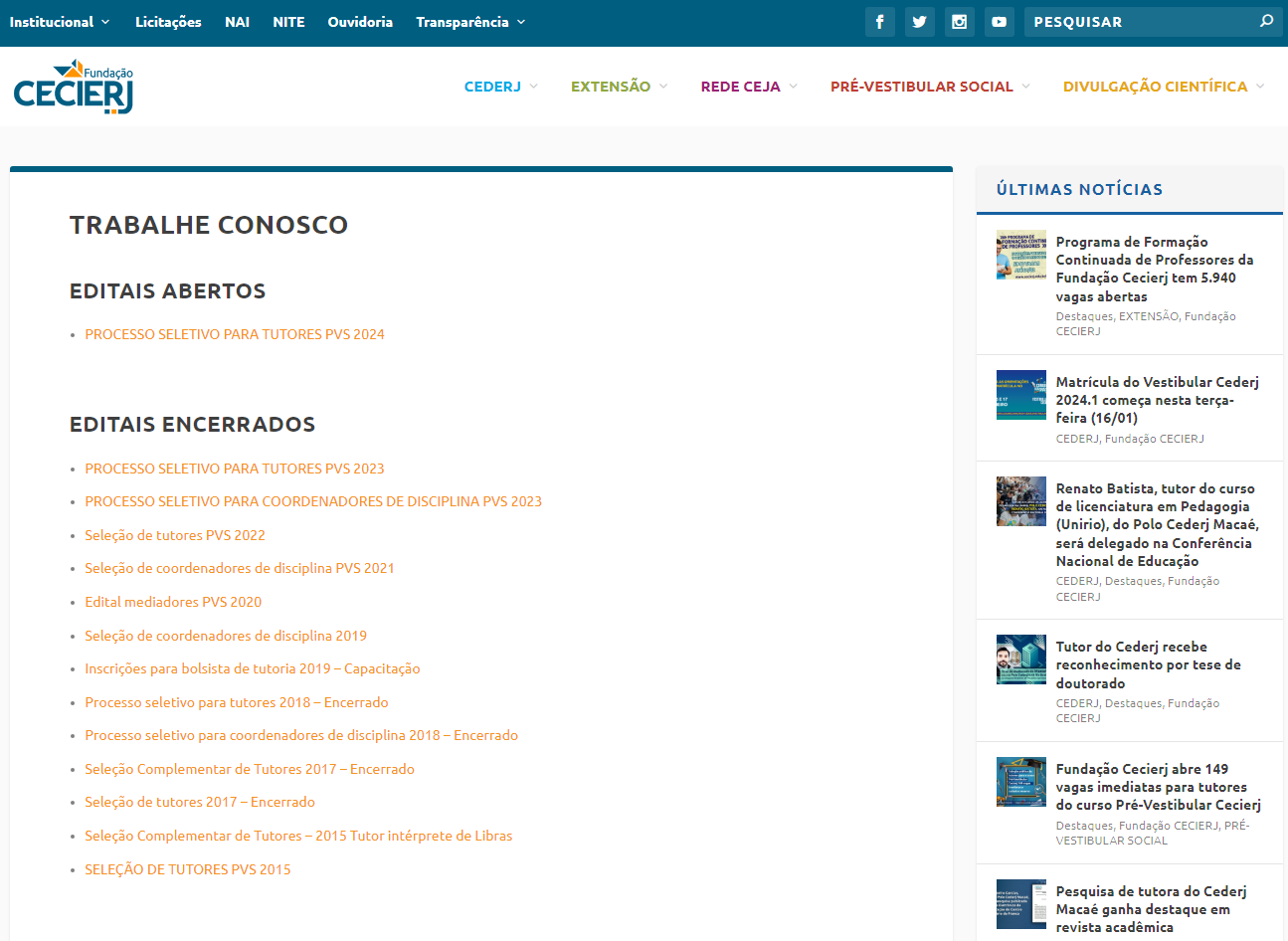Image resolution: width=1288 pixels, height=941 pixels.
Task: Expand the DIVULGAÇÃO CIENTÍFICA dropdown
Action: (1164, 87)
